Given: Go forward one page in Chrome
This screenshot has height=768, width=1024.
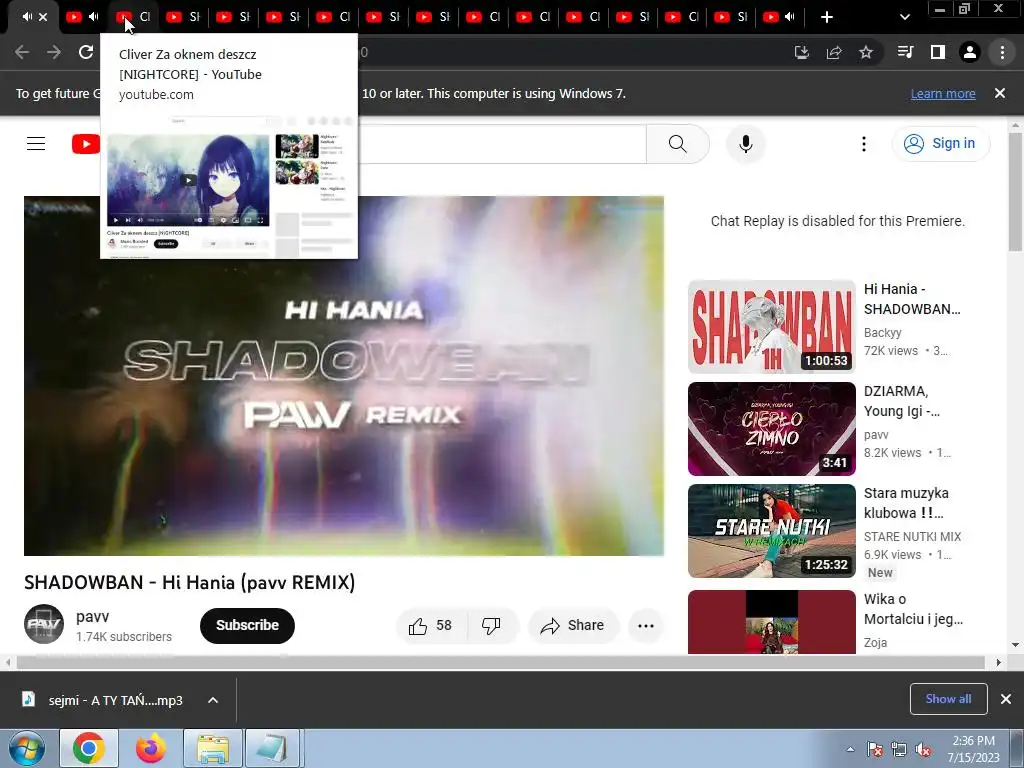Looking at the screenshot, I should coord(54,52).
